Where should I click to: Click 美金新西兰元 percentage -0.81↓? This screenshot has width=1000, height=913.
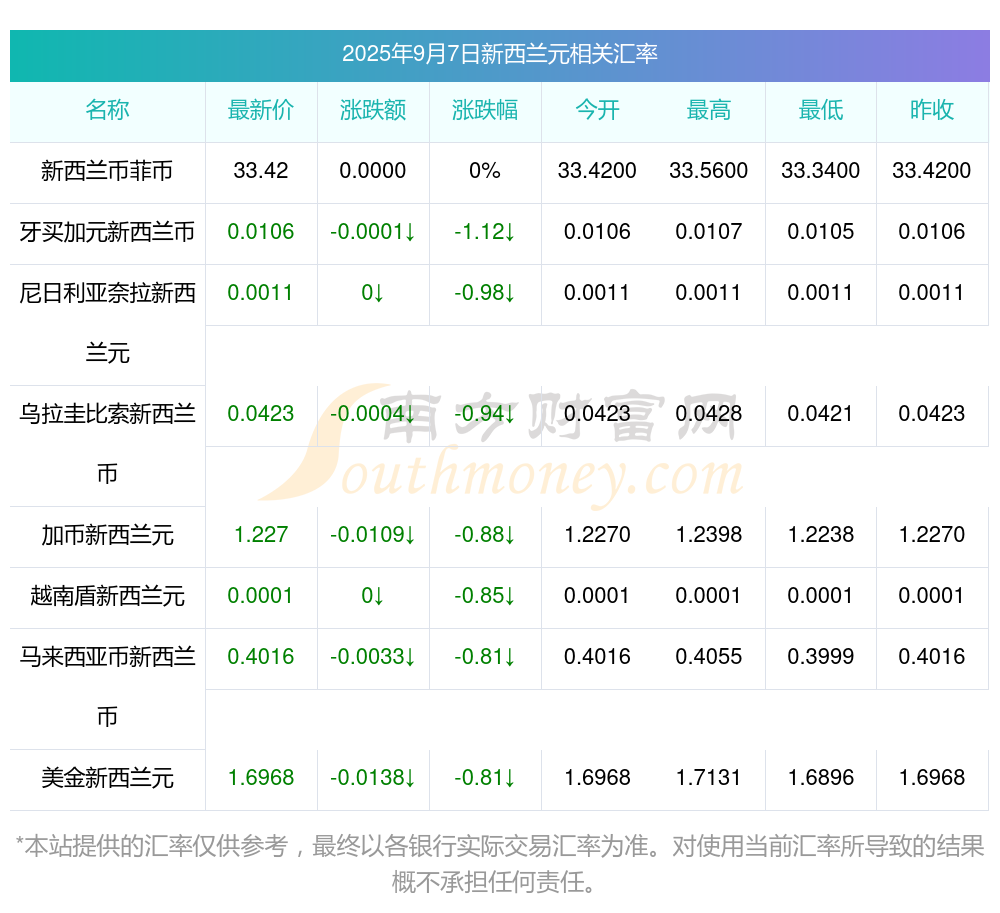point(485,778)
